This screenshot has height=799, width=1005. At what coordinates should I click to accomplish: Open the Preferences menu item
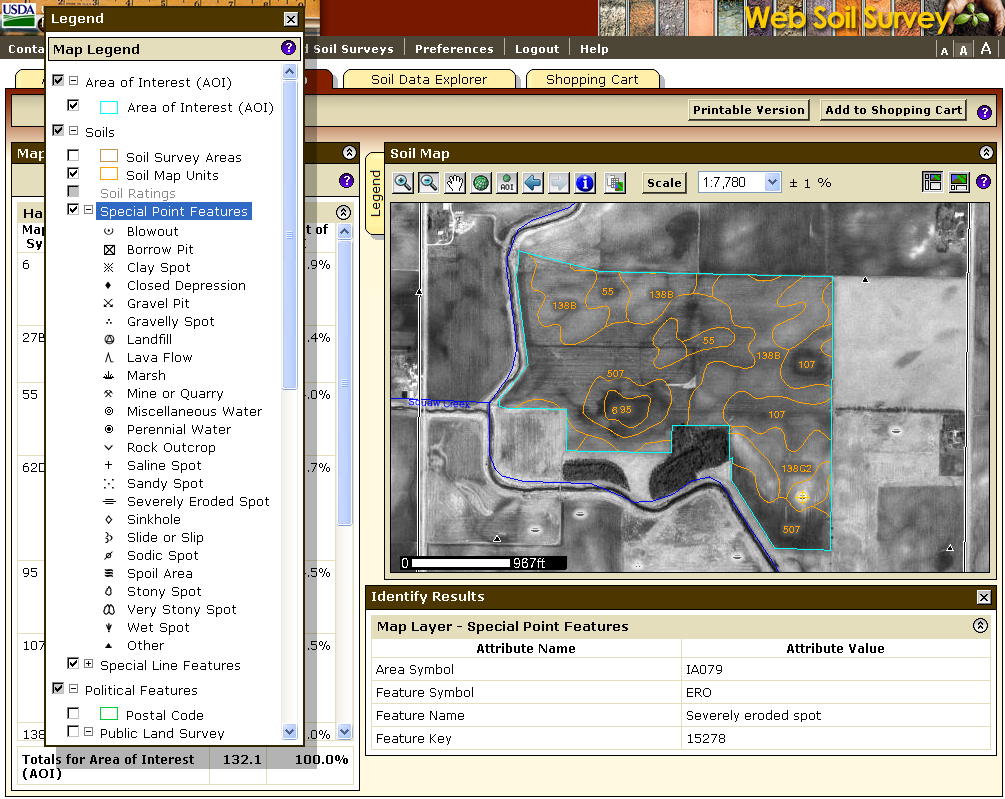click(454, 49)
